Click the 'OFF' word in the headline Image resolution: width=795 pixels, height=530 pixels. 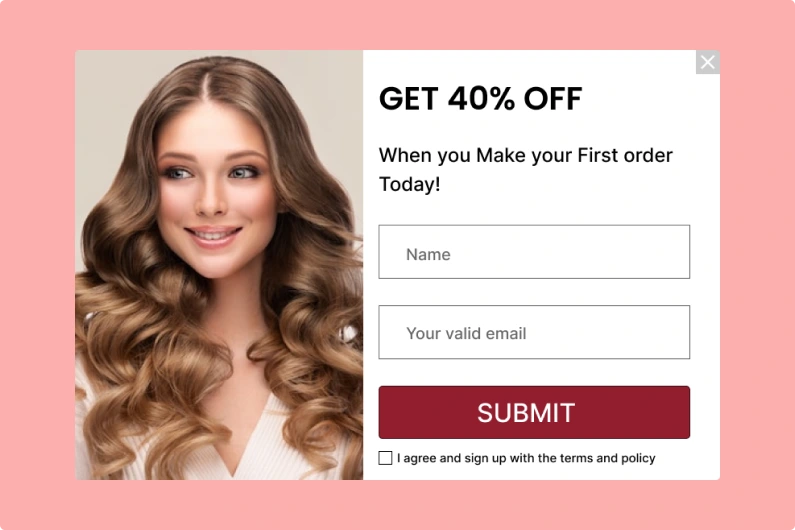553,98
